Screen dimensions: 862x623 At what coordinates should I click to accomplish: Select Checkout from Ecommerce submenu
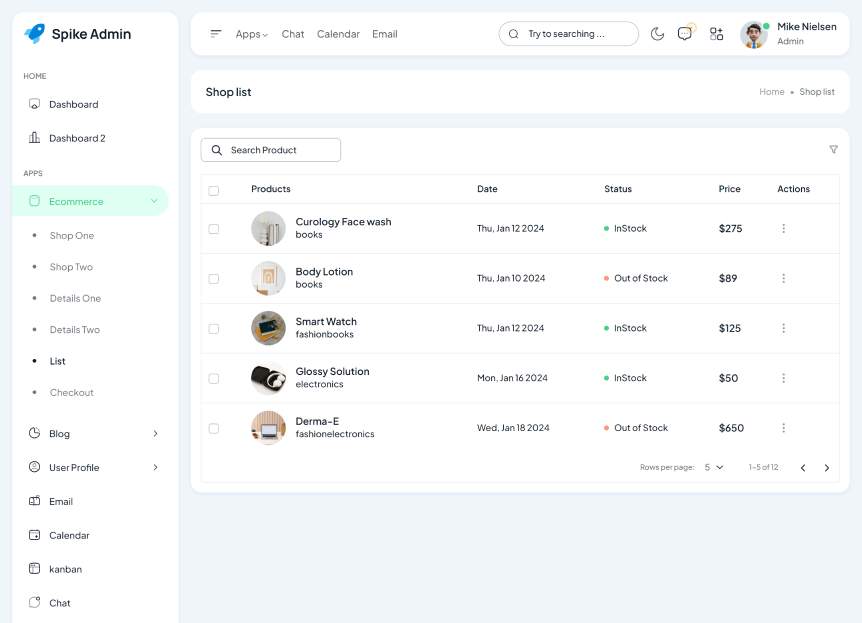click(x=72, y=393)
